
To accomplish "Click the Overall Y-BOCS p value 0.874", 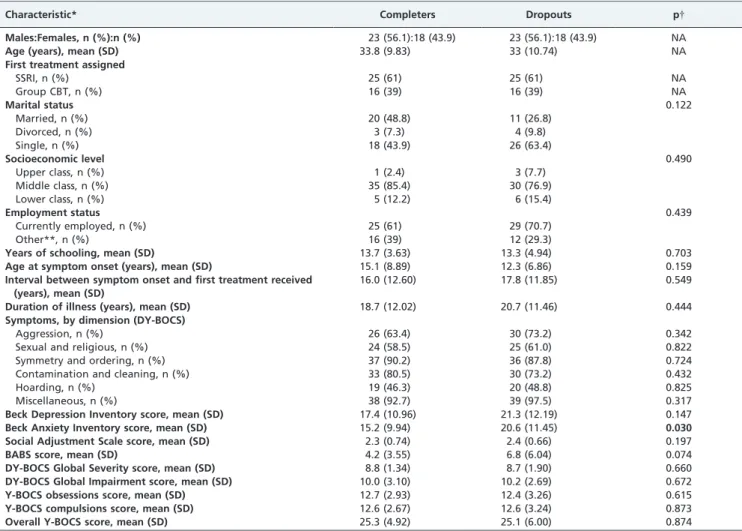I will (679, 522).
